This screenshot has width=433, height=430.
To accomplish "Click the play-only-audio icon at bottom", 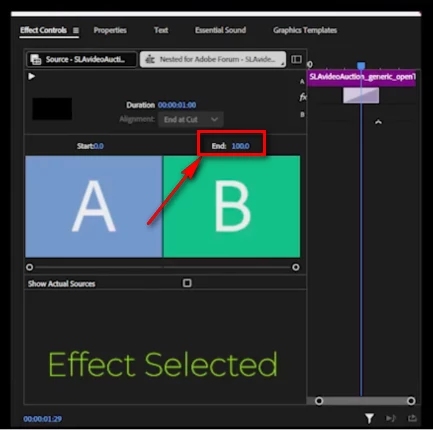I will (x=390, y=418).
